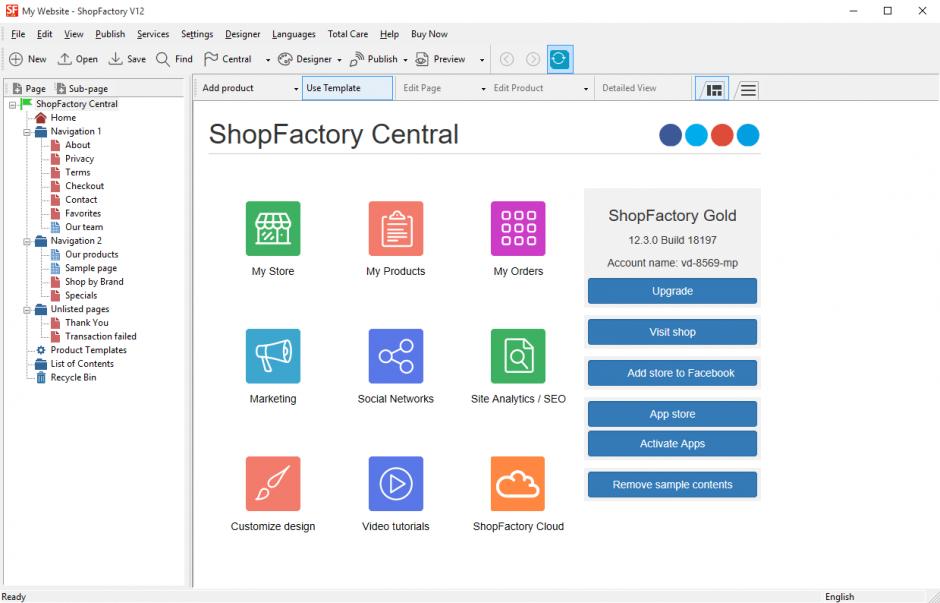Click the Detailed View button

tap(629, 88)
